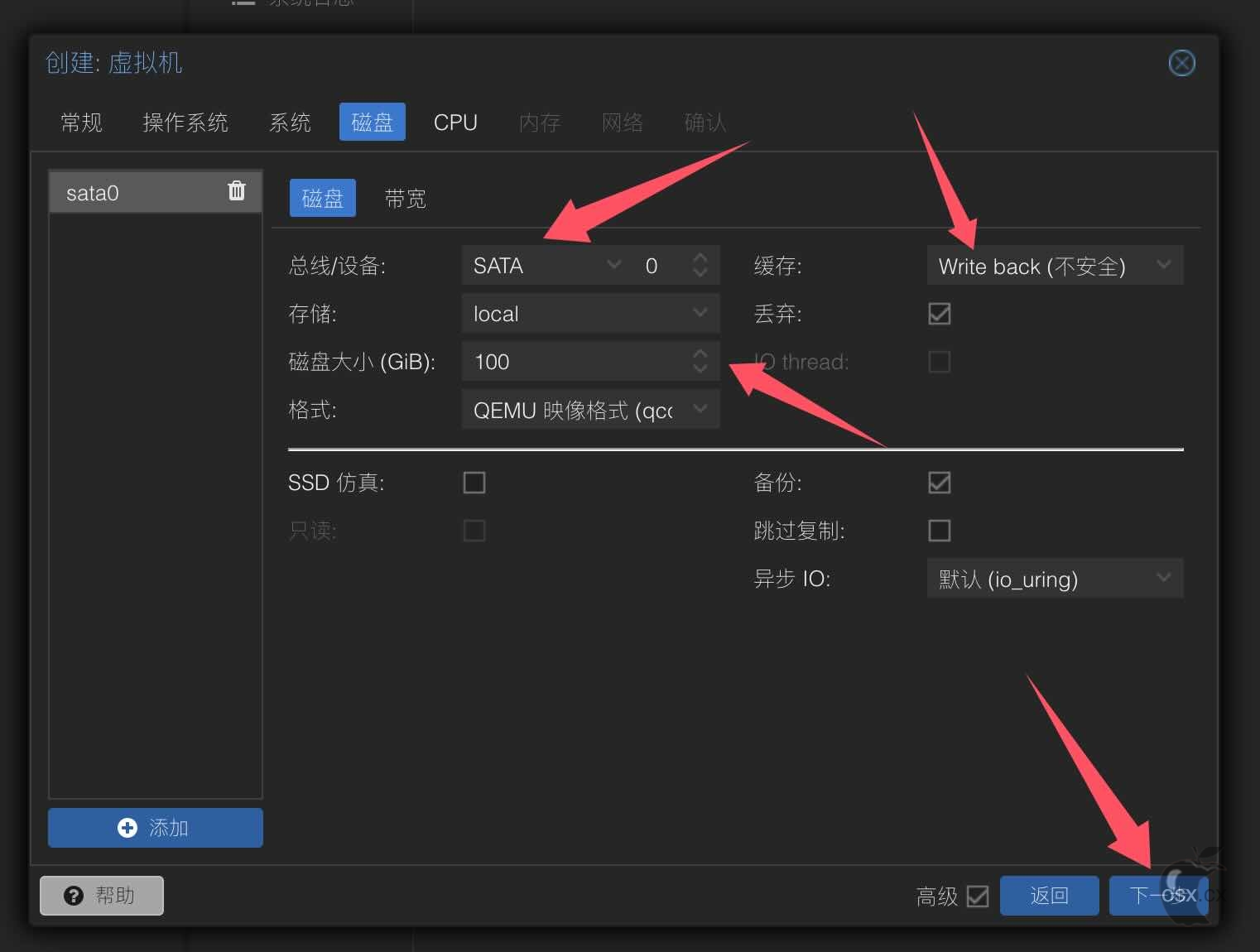Toggle the 高级 advanced checkbox
The width and height of the screenshot is (1260, 952).
point(978,897)
